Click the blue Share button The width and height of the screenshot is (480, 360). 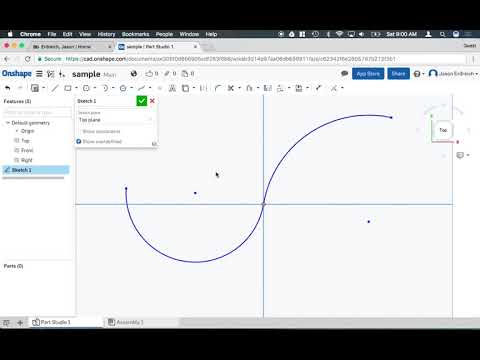pyautogui.click(x=398, y=74)
